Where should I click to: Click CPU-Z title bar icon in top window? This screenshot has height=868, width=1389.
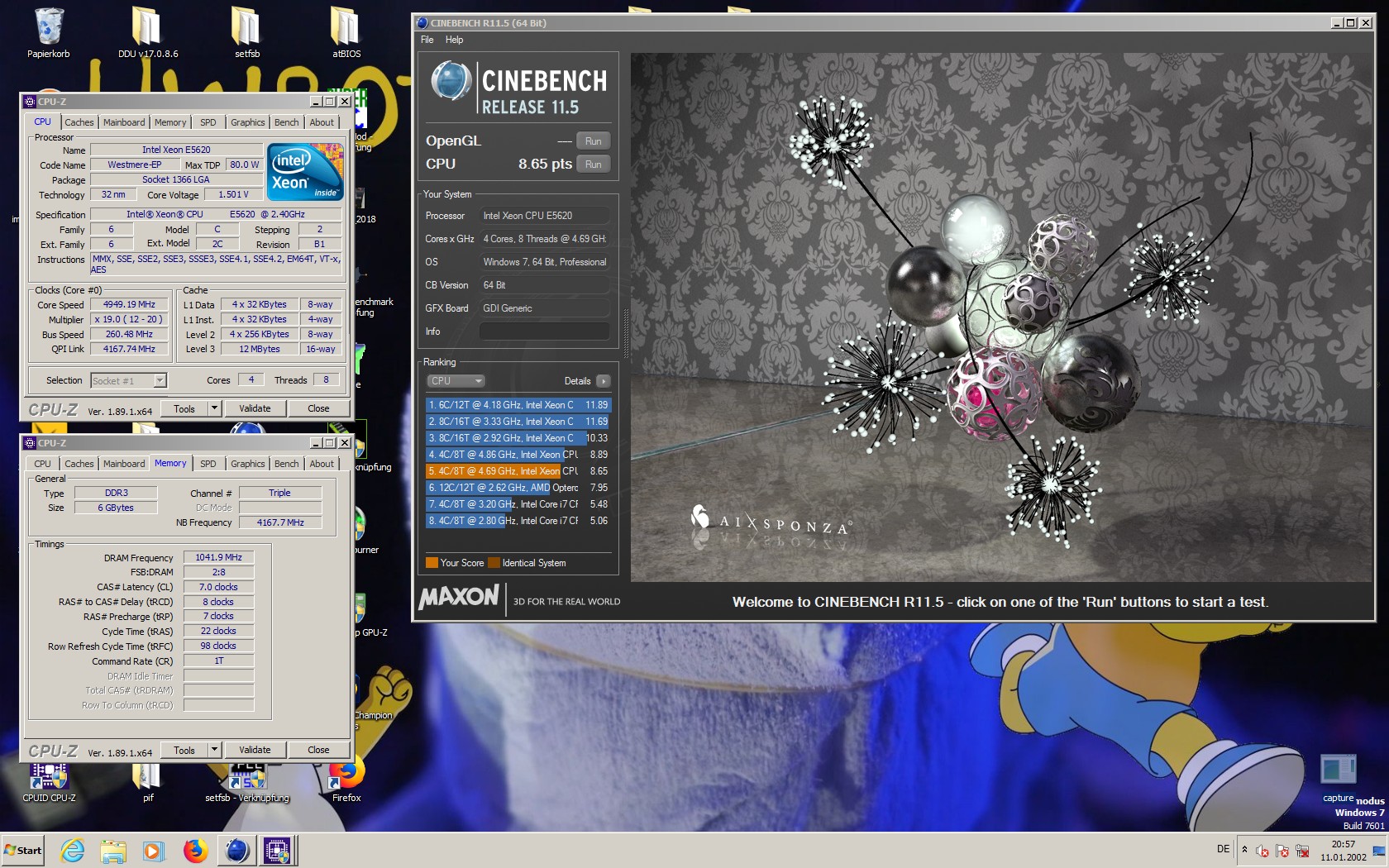(x=30, y=102)
